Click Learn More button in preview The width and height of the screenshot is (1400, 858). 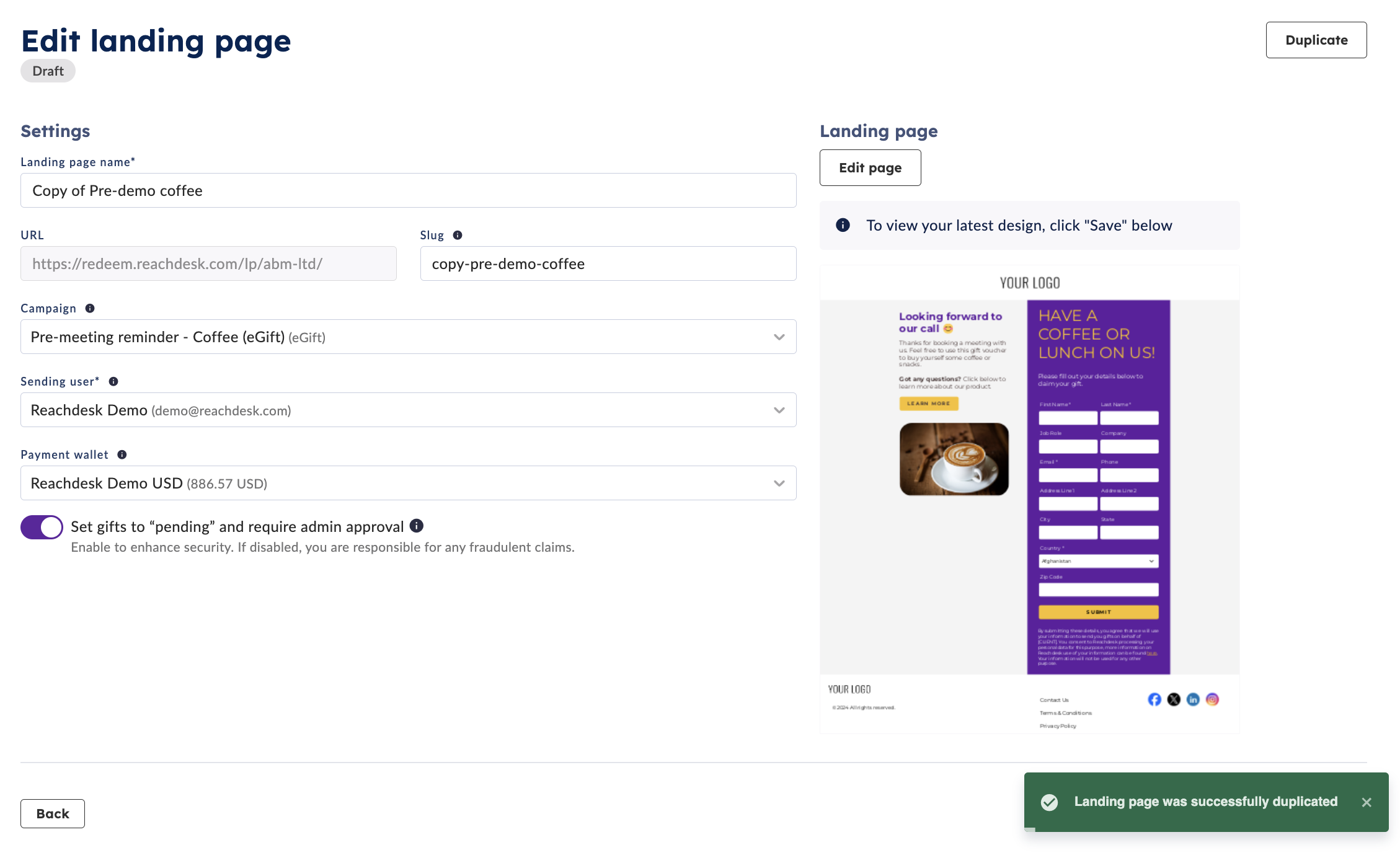928,404
